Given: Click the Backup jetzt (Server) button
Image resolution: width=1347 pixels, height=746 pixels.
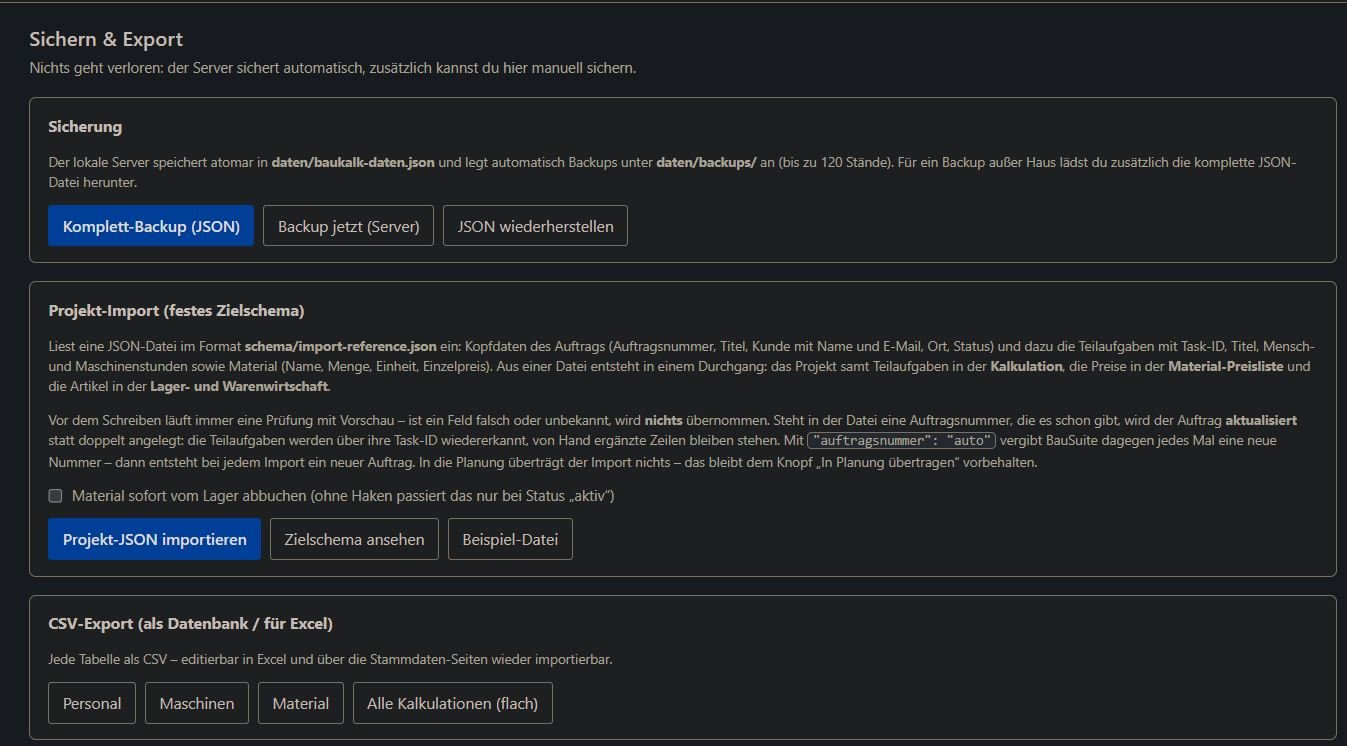Looking at the screenshot, I should click(348, 226).
